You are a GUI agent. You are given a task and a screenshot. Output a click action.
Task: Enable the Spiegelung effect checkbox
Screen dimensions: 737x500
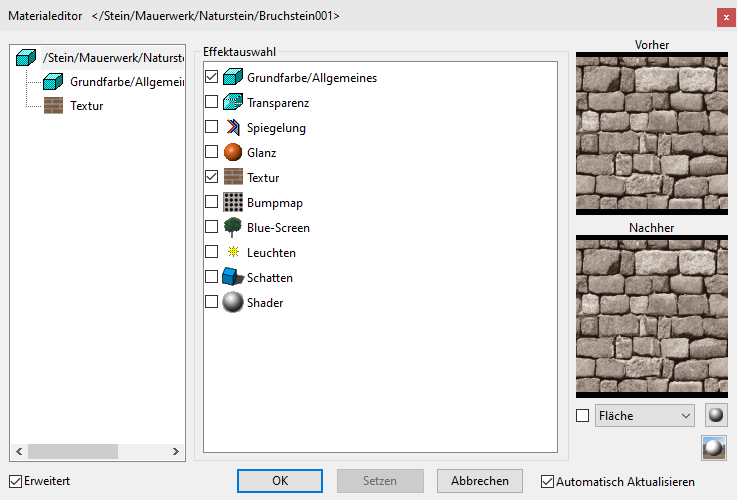click(x=212, y=126)
